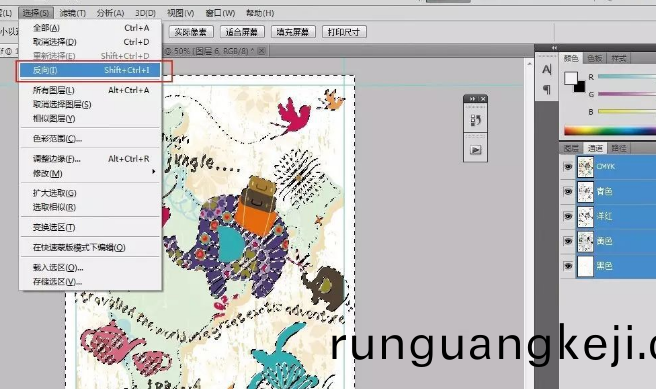The height and width of the screenshot is (389, 656).
Task: Close the document tab showing 50% RGB/8
Action: coord(261,51)
